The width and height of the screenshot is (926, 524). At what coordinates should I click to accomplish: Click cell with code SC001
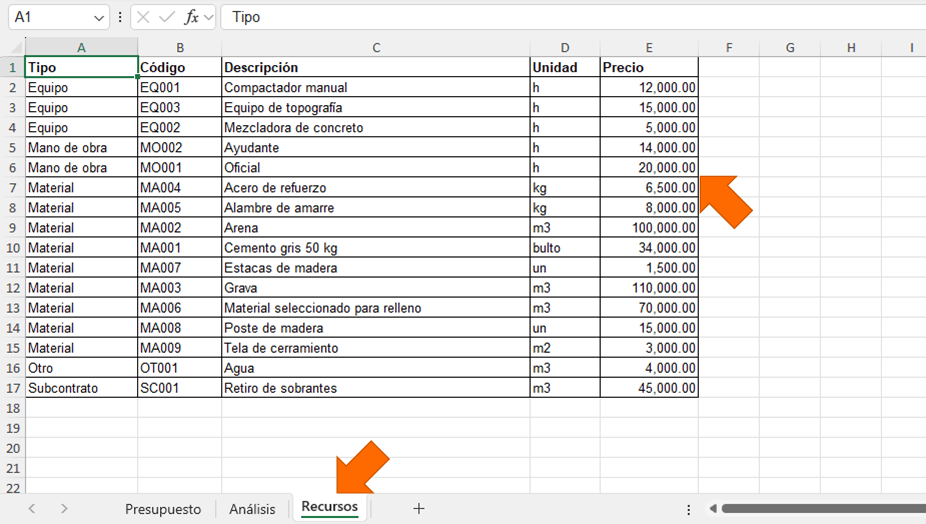180,388
